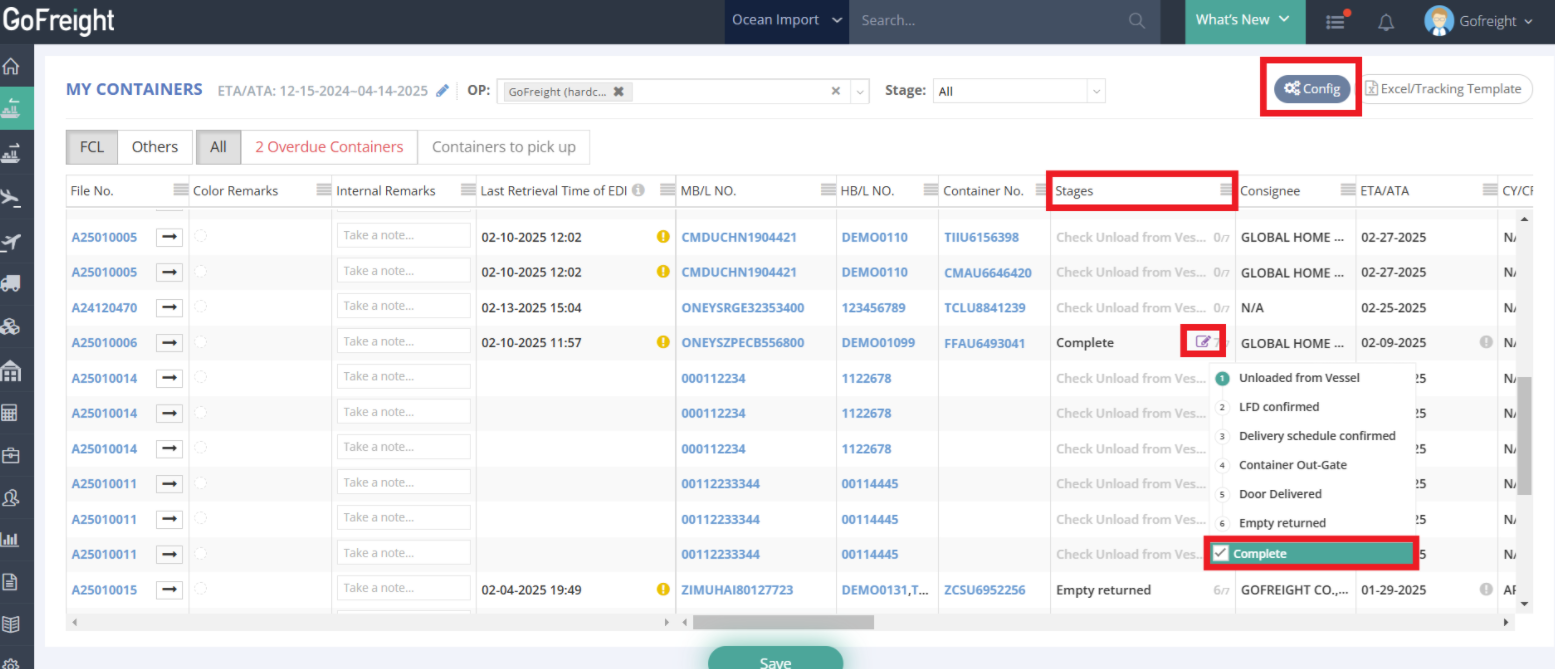The height and width of the screenshot is (669, 1555).
Task: Click the Config button
Action: pyautogui.click(x=1311, y=89)
